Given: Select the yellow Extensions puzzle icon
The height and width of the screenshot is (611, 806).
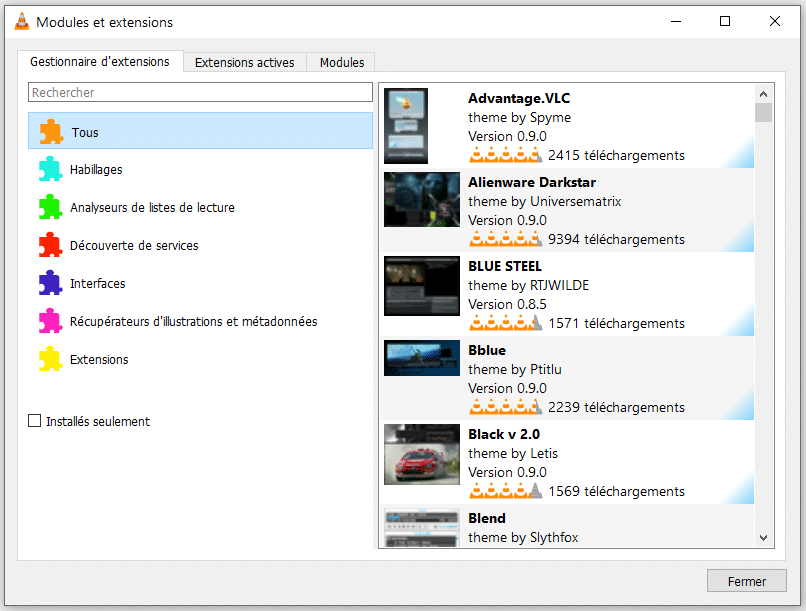Looking at the screenshot, I should [x=50, y=360].
